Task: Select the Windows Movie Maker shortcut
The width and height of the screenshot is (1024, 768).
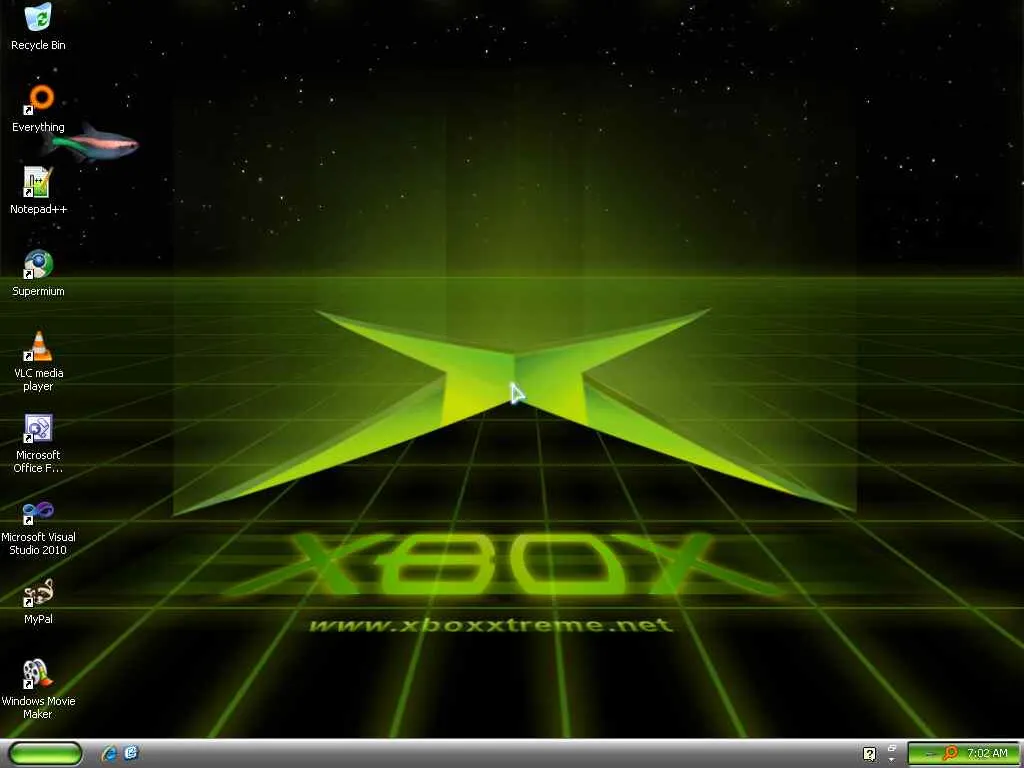Action: pos(38,690)
